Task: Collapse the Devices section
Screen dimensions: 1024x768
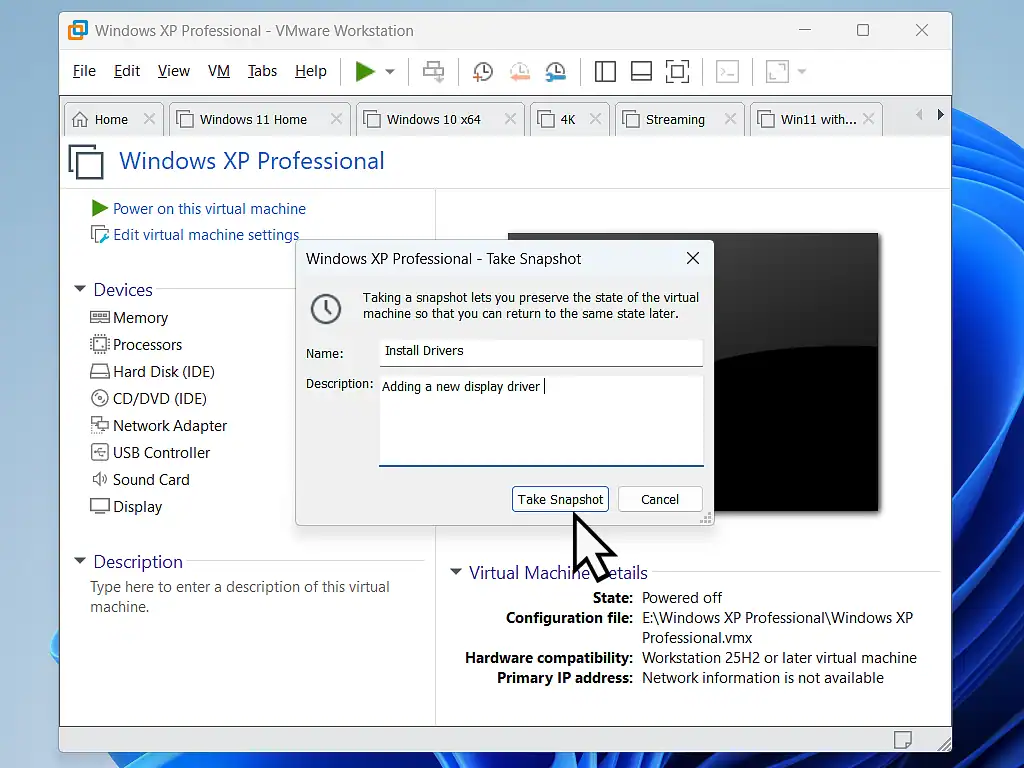Action: point(80,289)
